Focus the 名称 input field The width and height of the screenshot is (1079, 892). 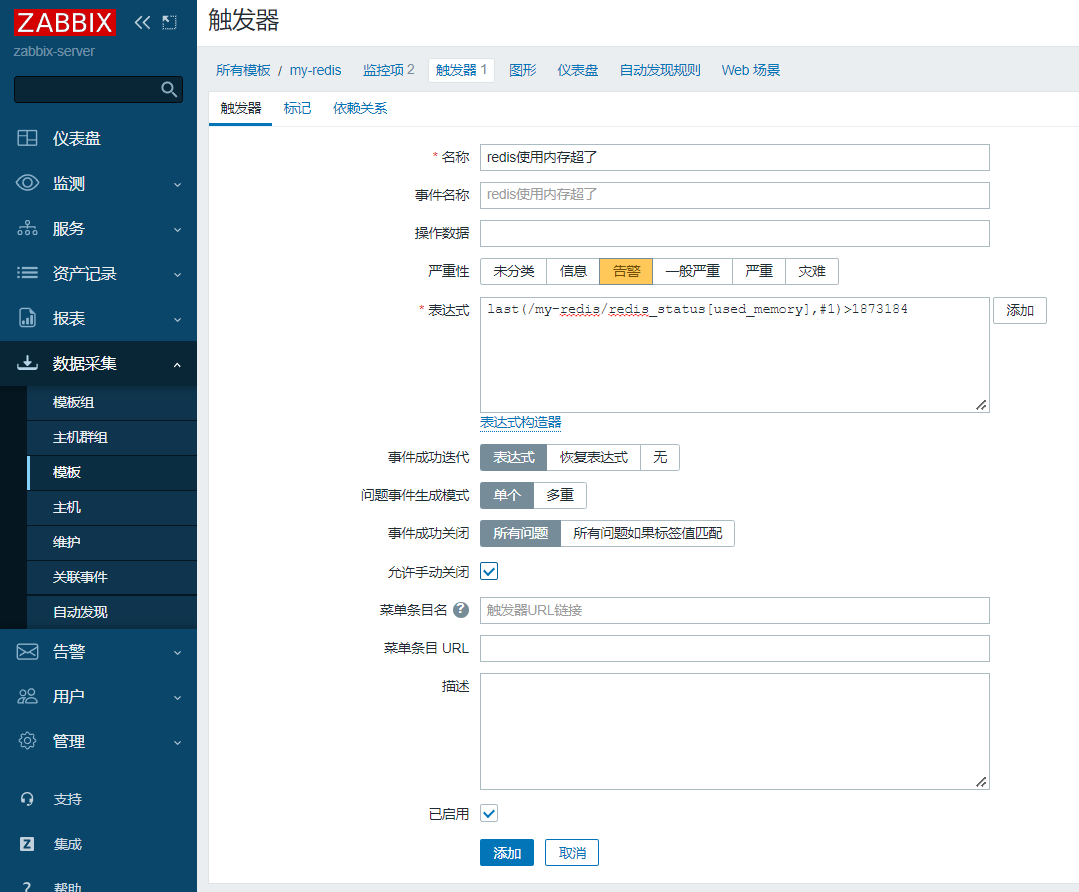(734, 158)
